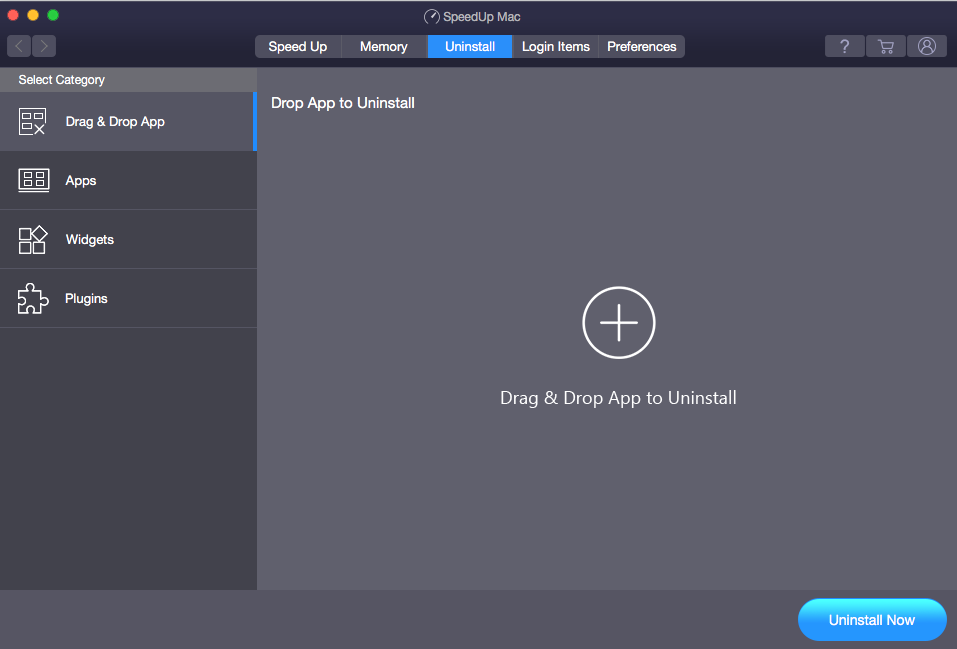Choose the Plugins puzzle piece icon
Image resolution: width=957 pixels, height=649 pixels.
(x=33, y=299)
